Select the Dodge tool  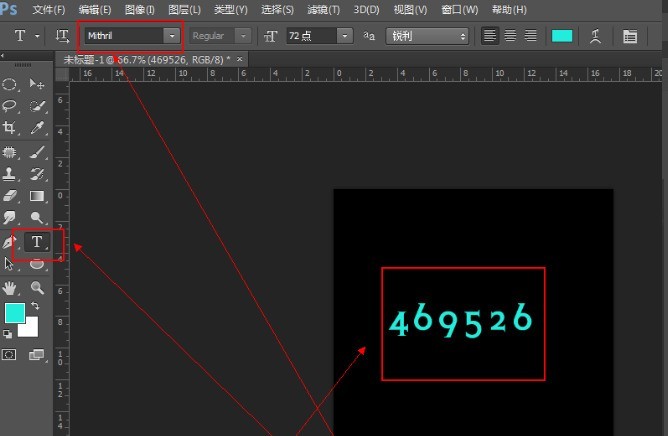click(x=37, y=217)
